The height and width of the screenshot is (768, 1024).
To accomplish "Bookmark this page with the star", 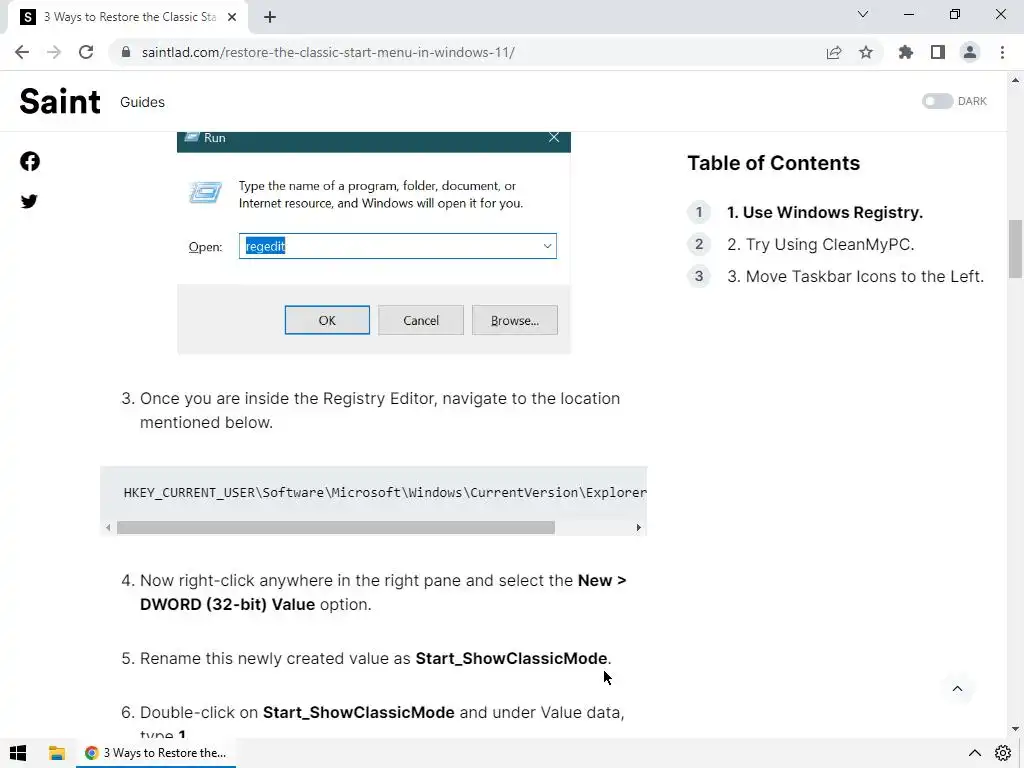I will coord(866,52).
